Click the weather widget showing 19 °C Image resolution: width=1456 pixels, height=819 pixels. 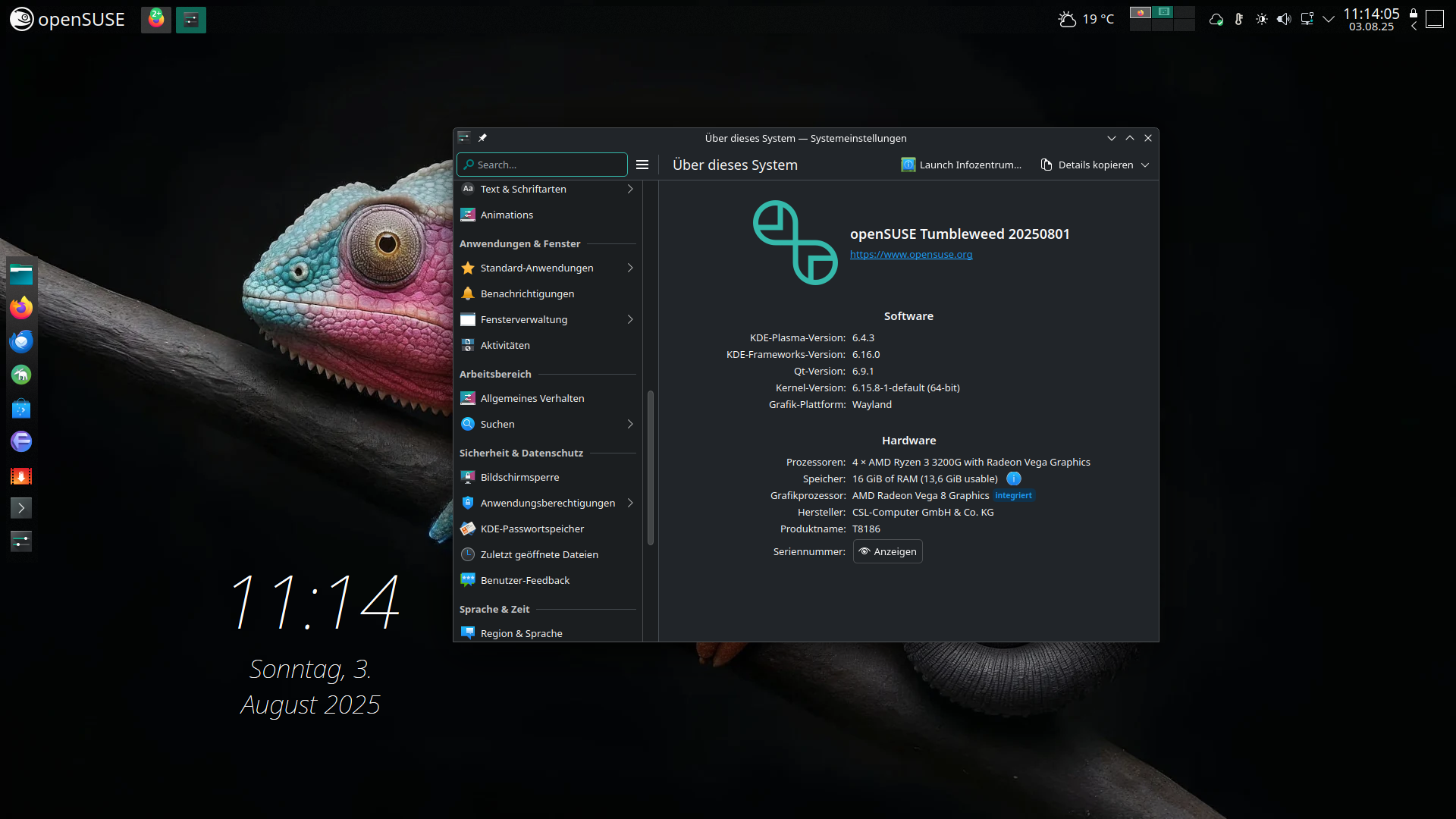pyautogui.click(x=1086, y=19)
